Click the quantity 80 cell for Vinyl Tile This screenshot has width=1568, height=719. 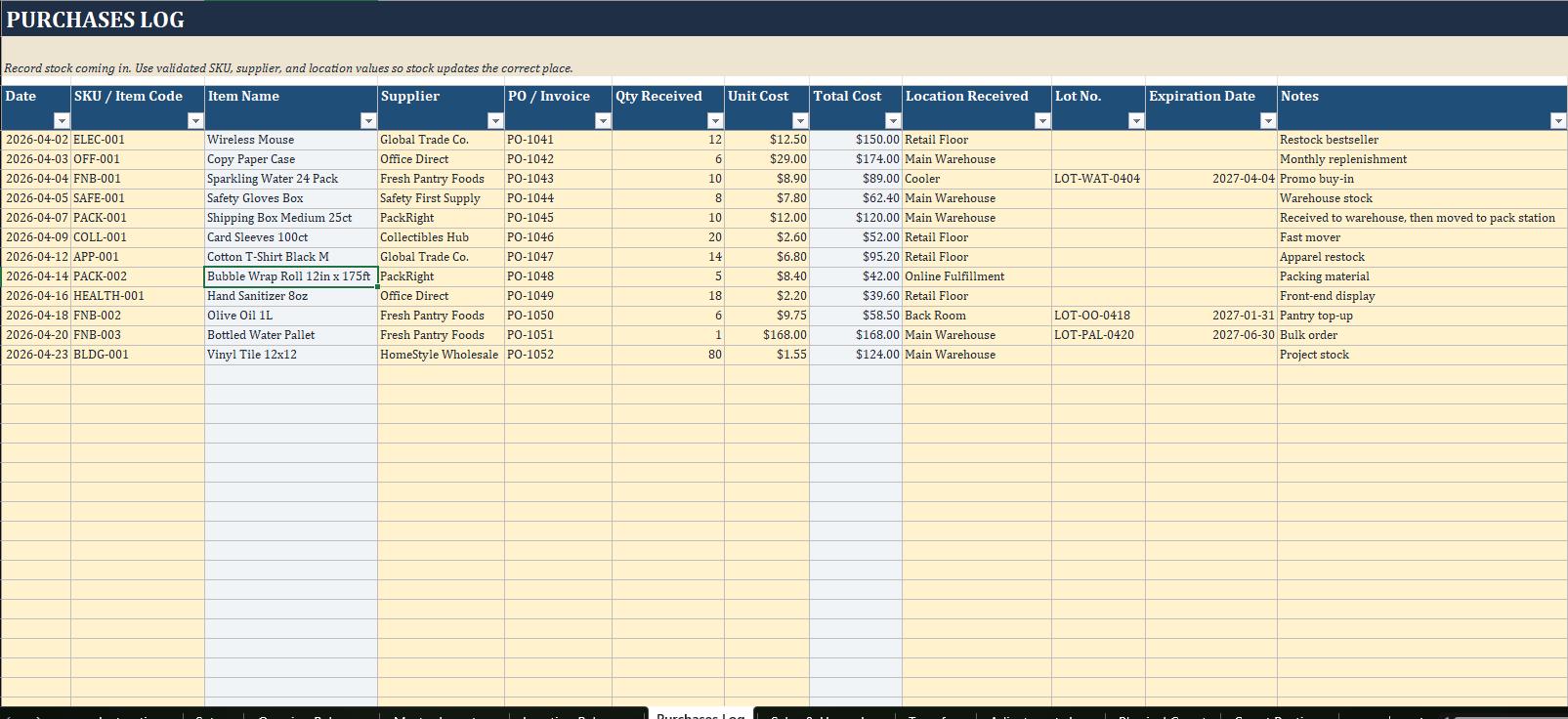click(668, 355)
